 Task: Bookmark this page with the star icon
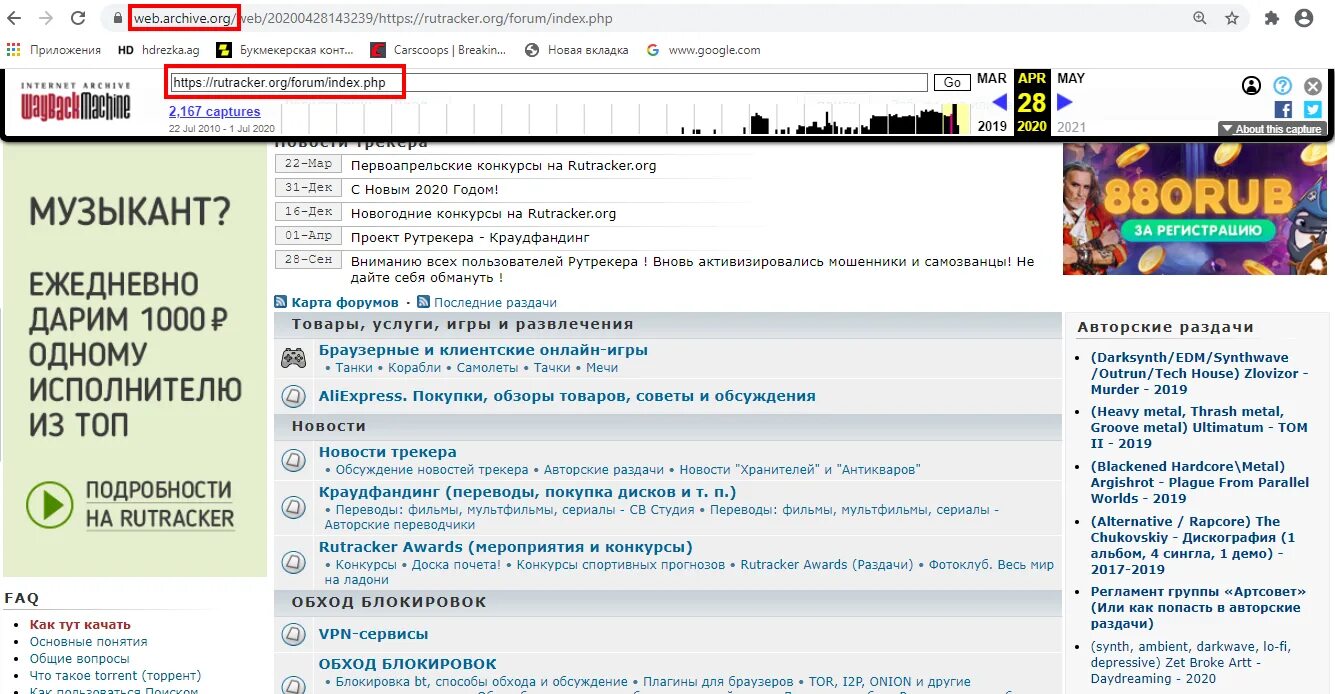point(1232,18)
